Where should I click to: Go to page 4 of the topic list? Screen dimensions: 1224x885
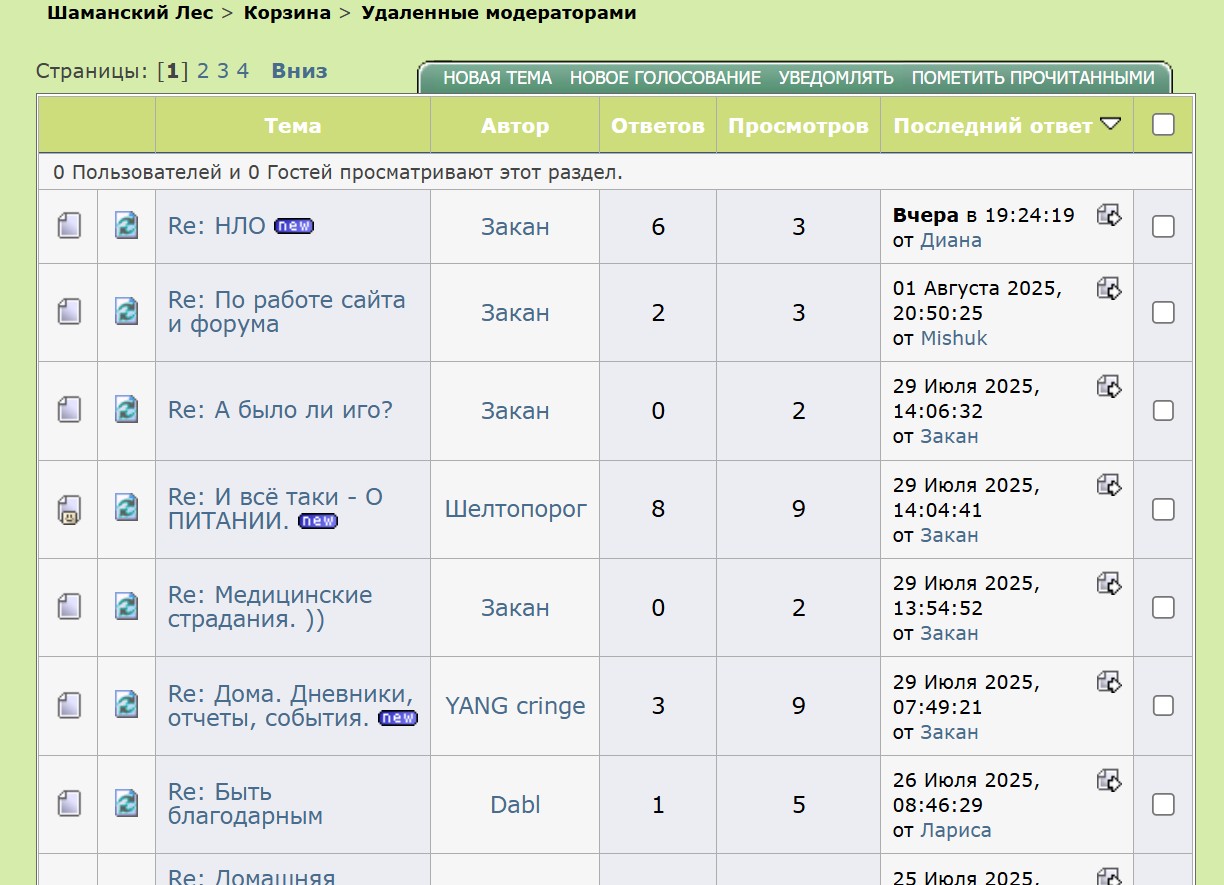[242, 71]
